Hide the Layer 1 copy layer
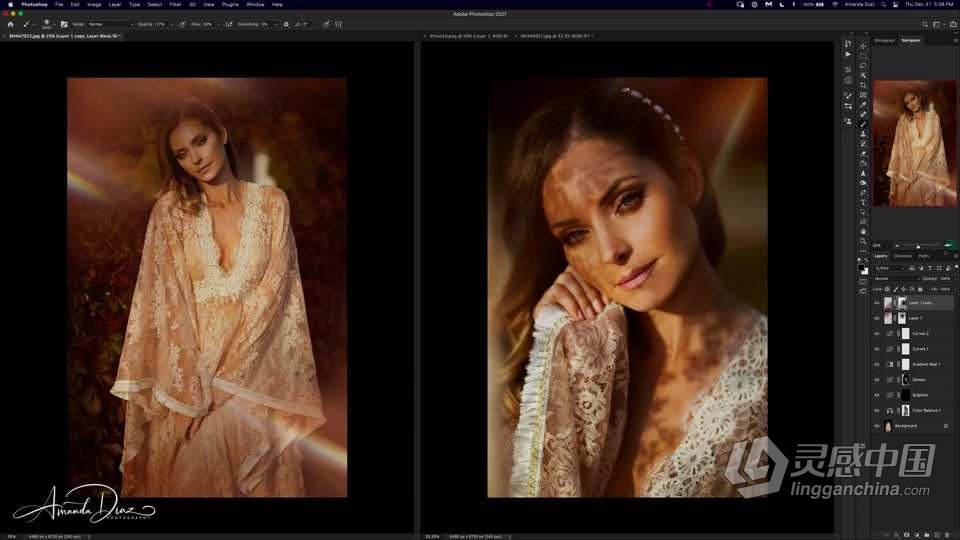Screen dimensions: 960x540 coord(877,302)
